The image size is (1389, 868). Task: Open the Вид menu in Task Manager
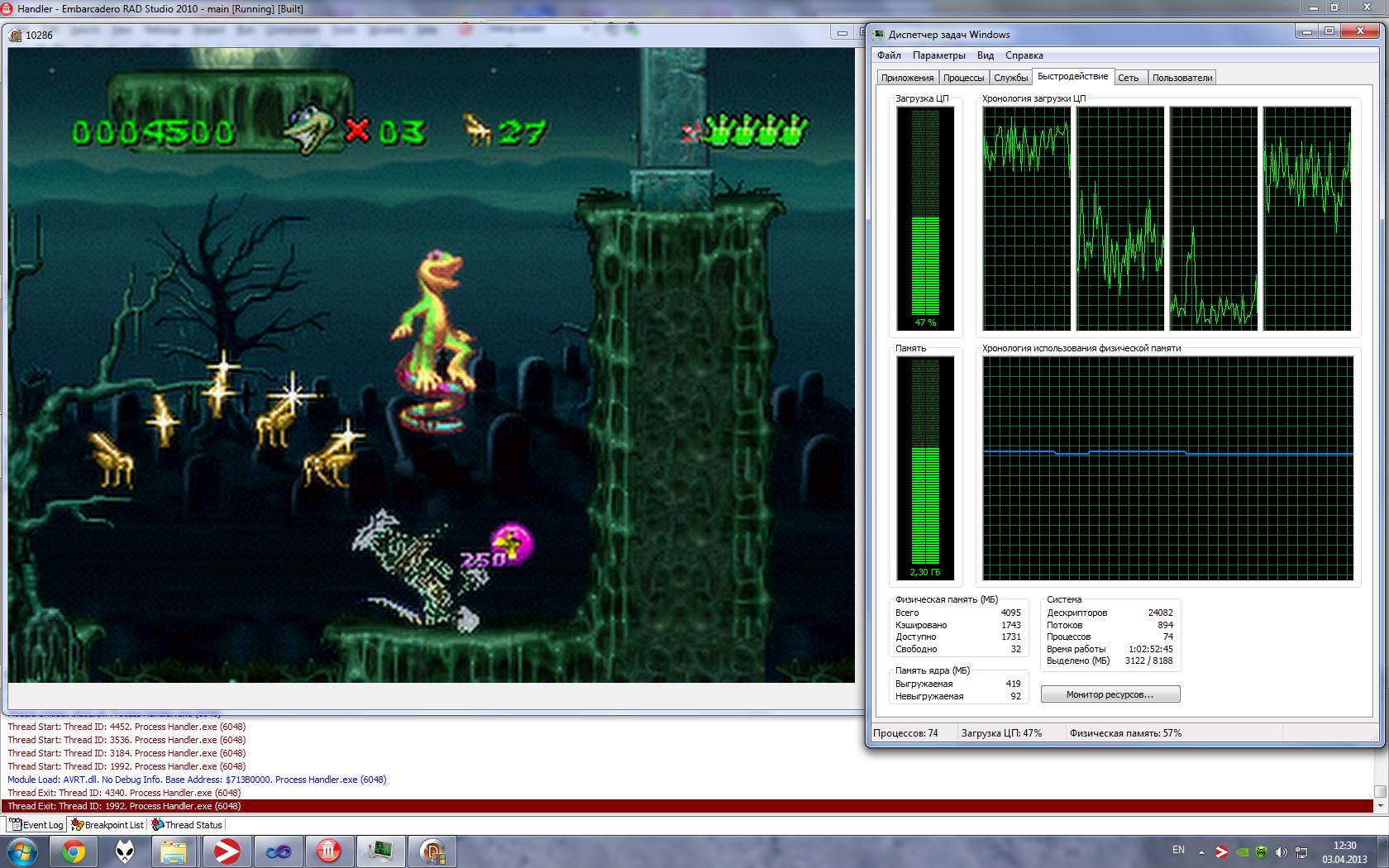click(x=985, y=55)
